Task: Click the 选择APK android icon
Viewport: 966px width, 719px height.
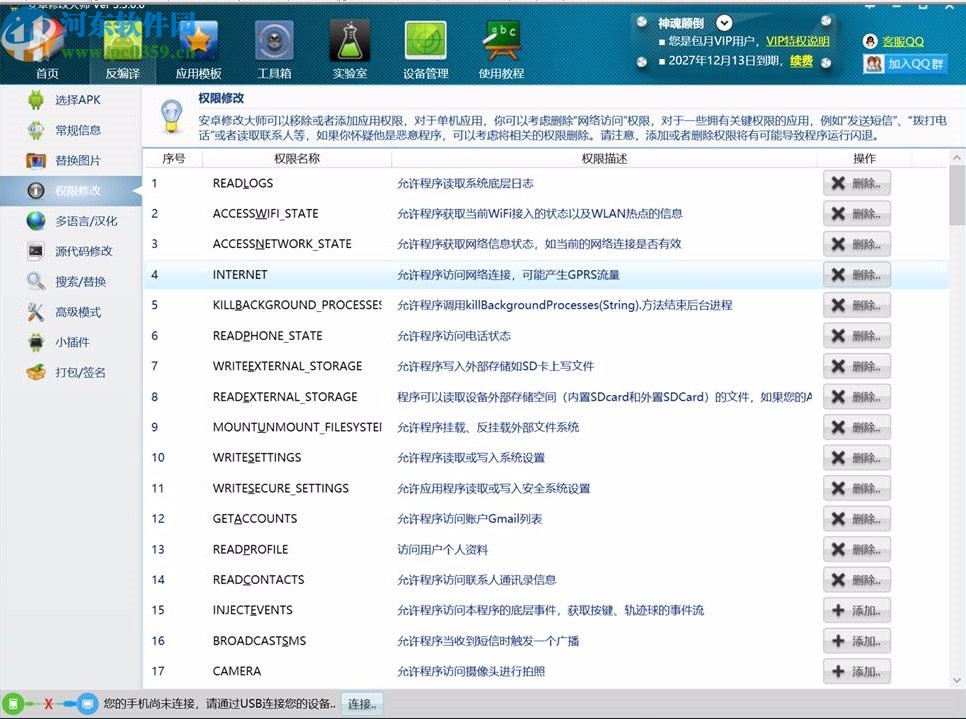Action: [36, 100]
